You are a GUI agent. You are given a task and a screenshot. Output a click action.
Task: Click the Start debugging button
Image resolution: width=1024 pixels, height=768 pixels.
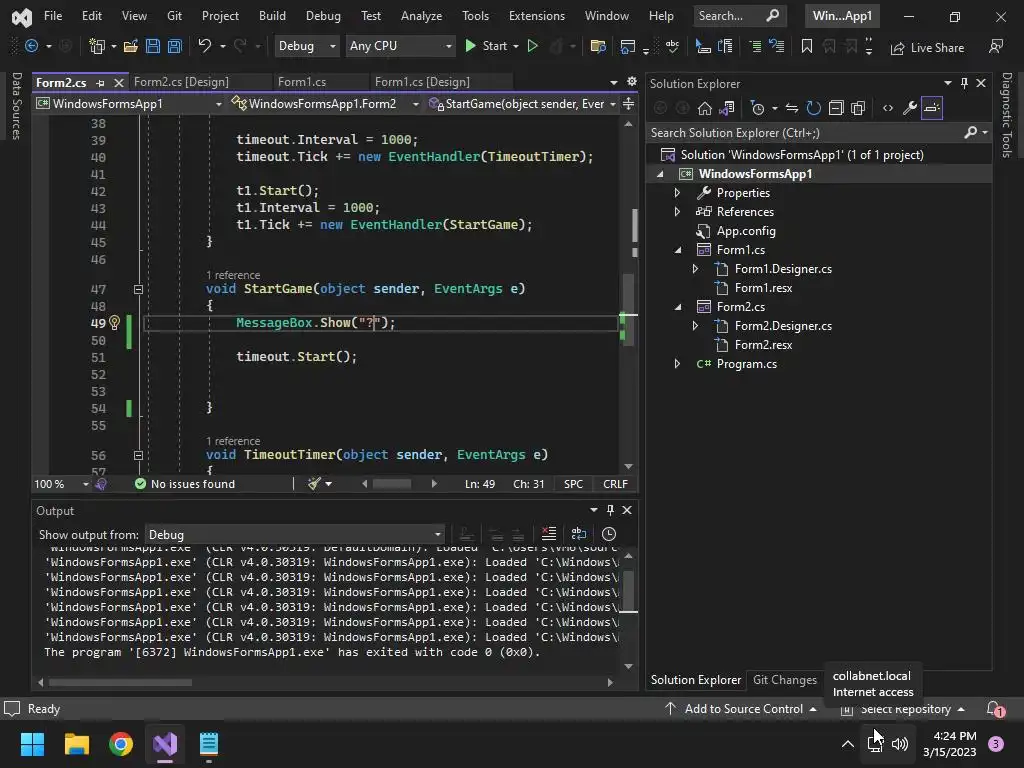[487, 46]
